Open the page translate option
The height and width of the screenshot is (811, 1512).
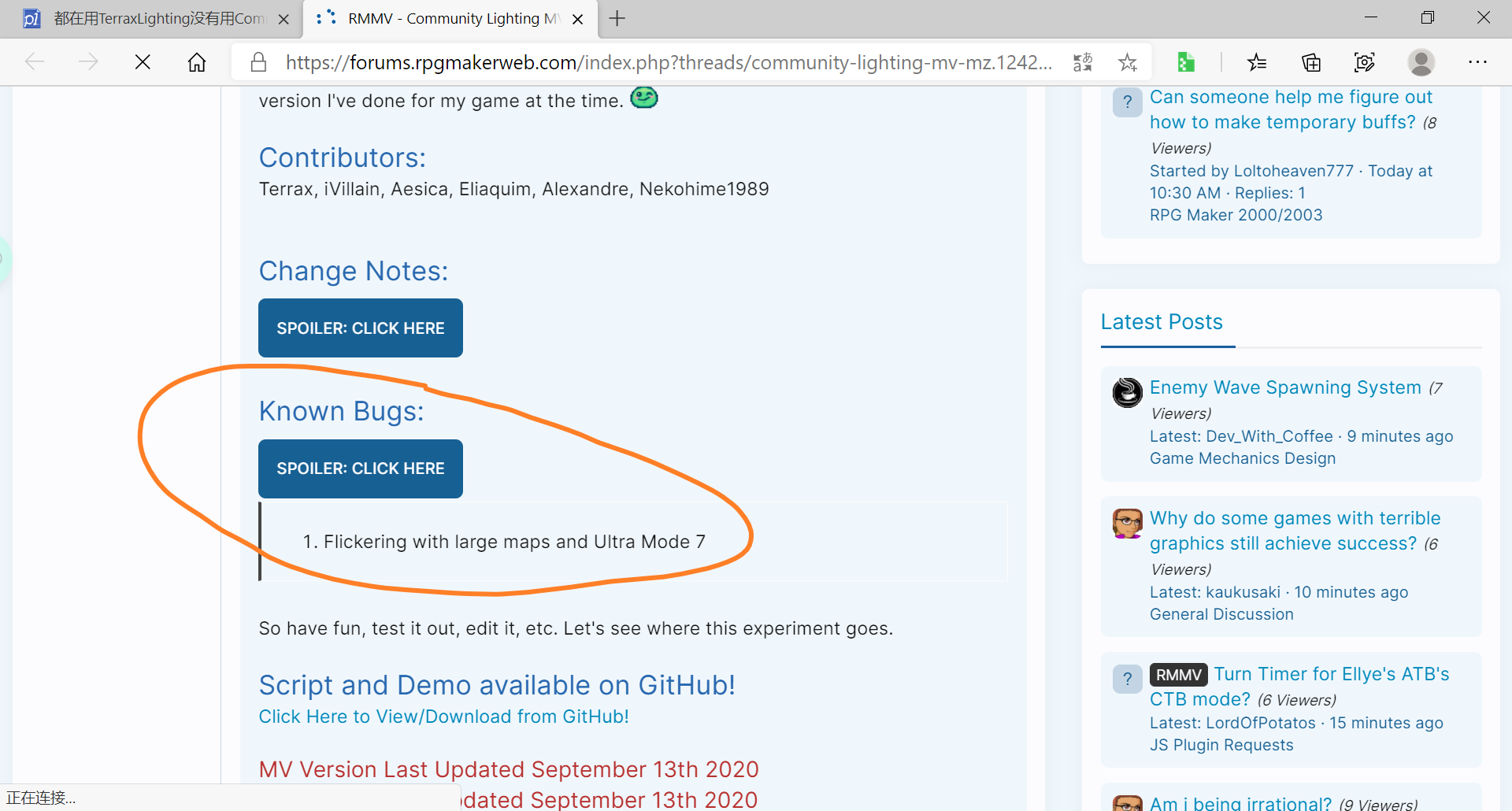1083,62
